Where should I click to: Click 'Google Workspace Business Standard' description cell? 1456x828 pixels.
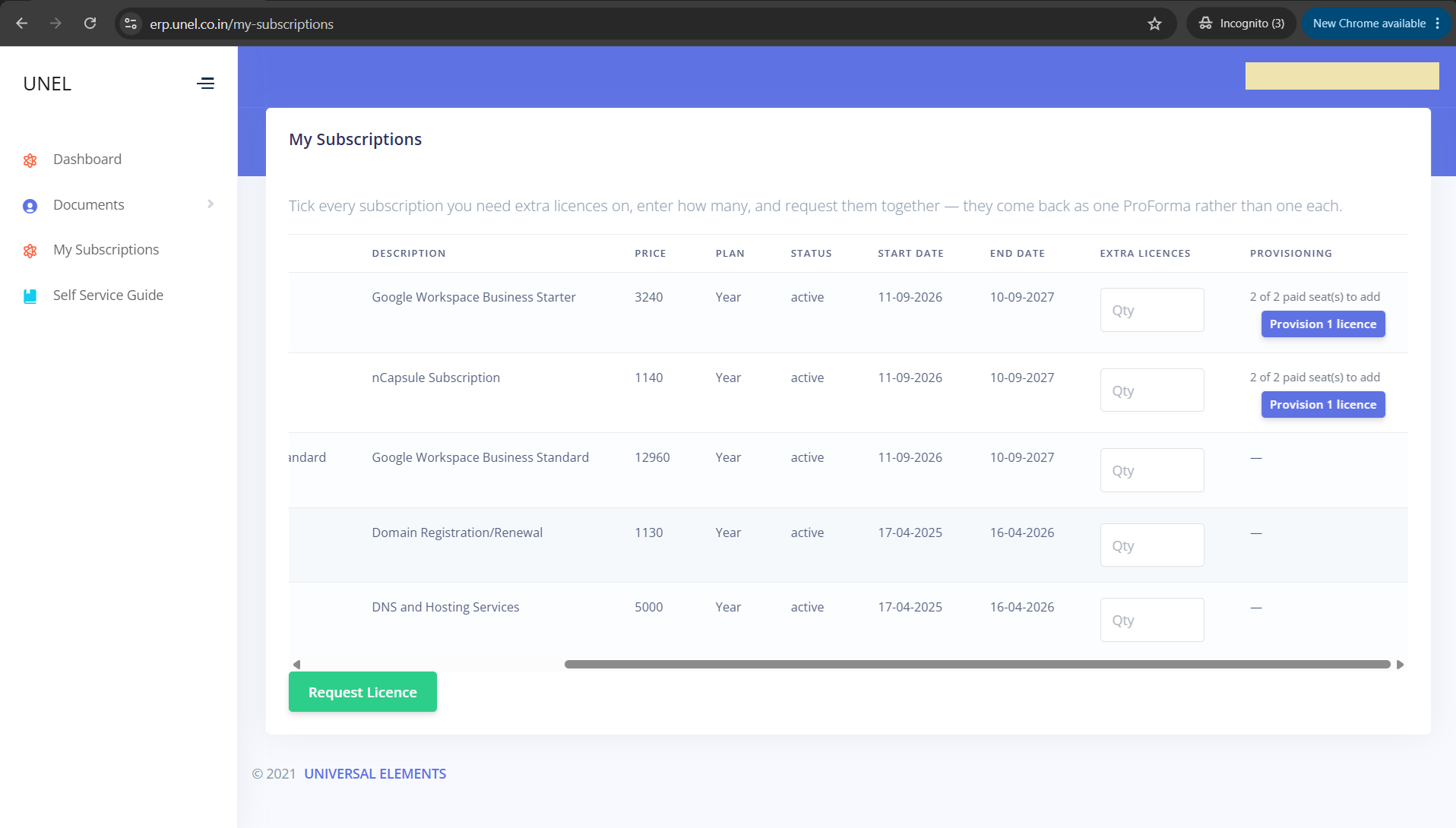click(480, 457)
